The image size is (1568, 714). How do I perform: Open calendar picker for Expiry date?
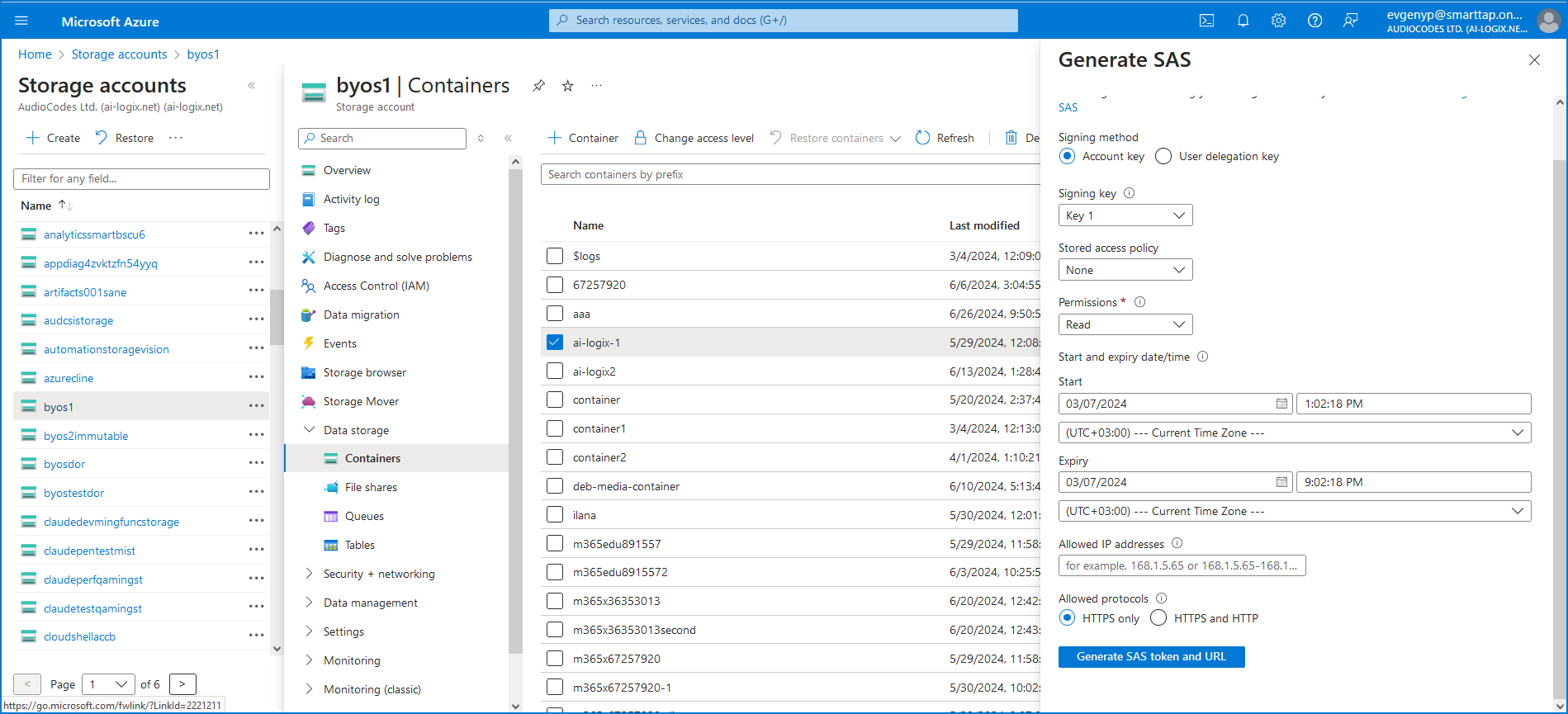1281,482
